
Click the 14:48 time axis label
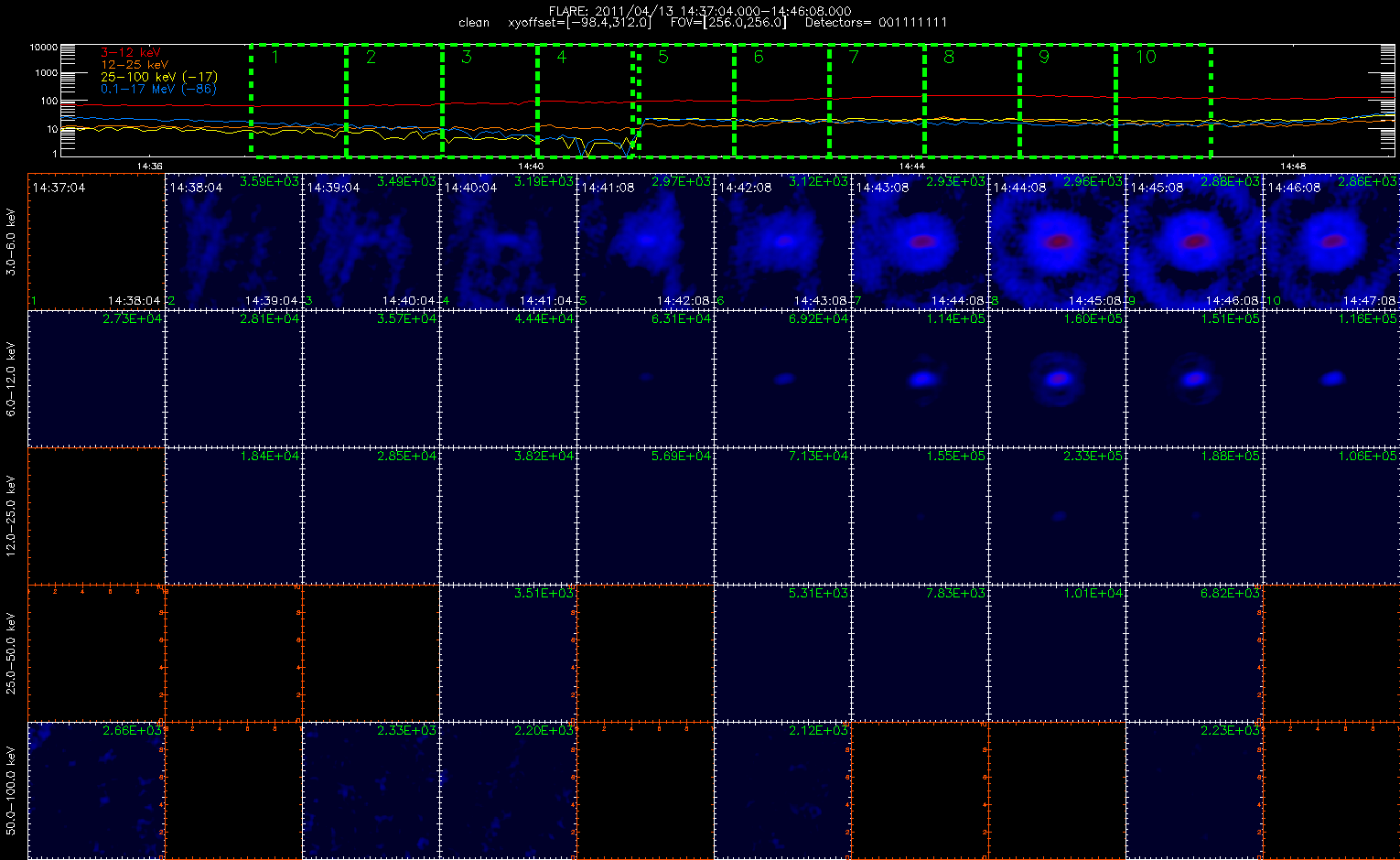pos(1293,167)
